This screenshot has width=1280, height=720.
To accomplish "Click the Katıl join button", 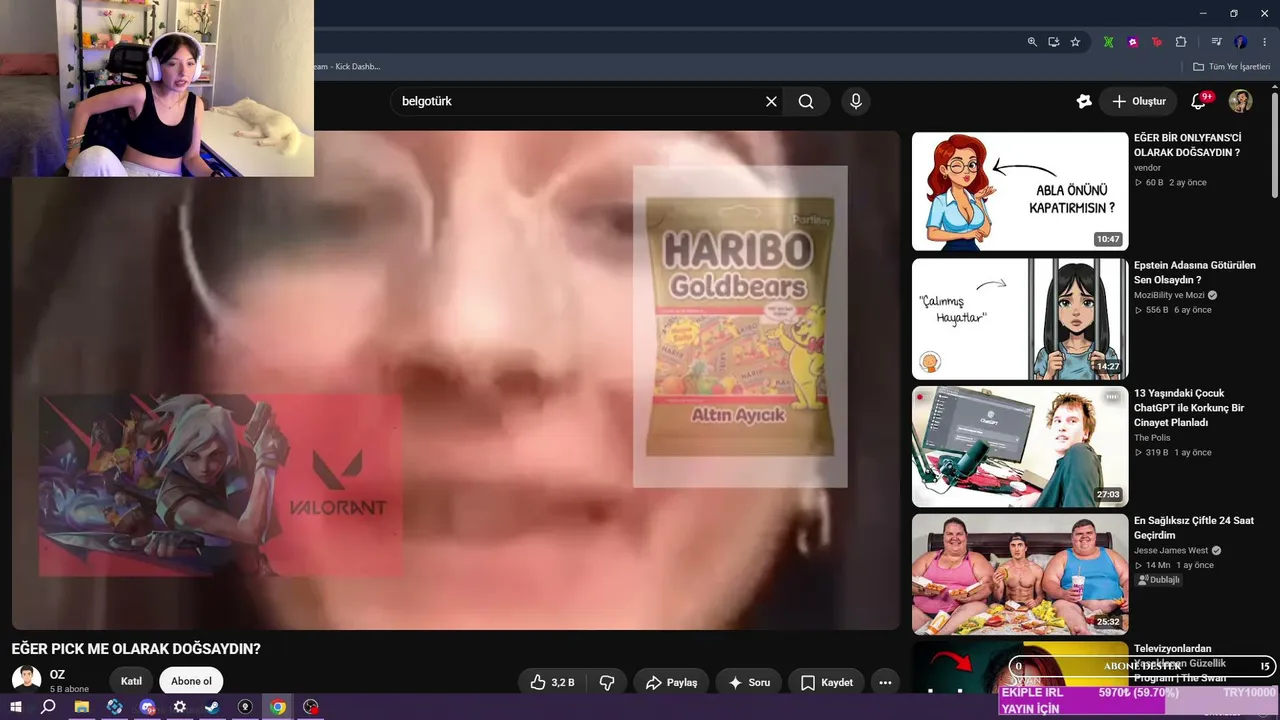I will 131,681.
